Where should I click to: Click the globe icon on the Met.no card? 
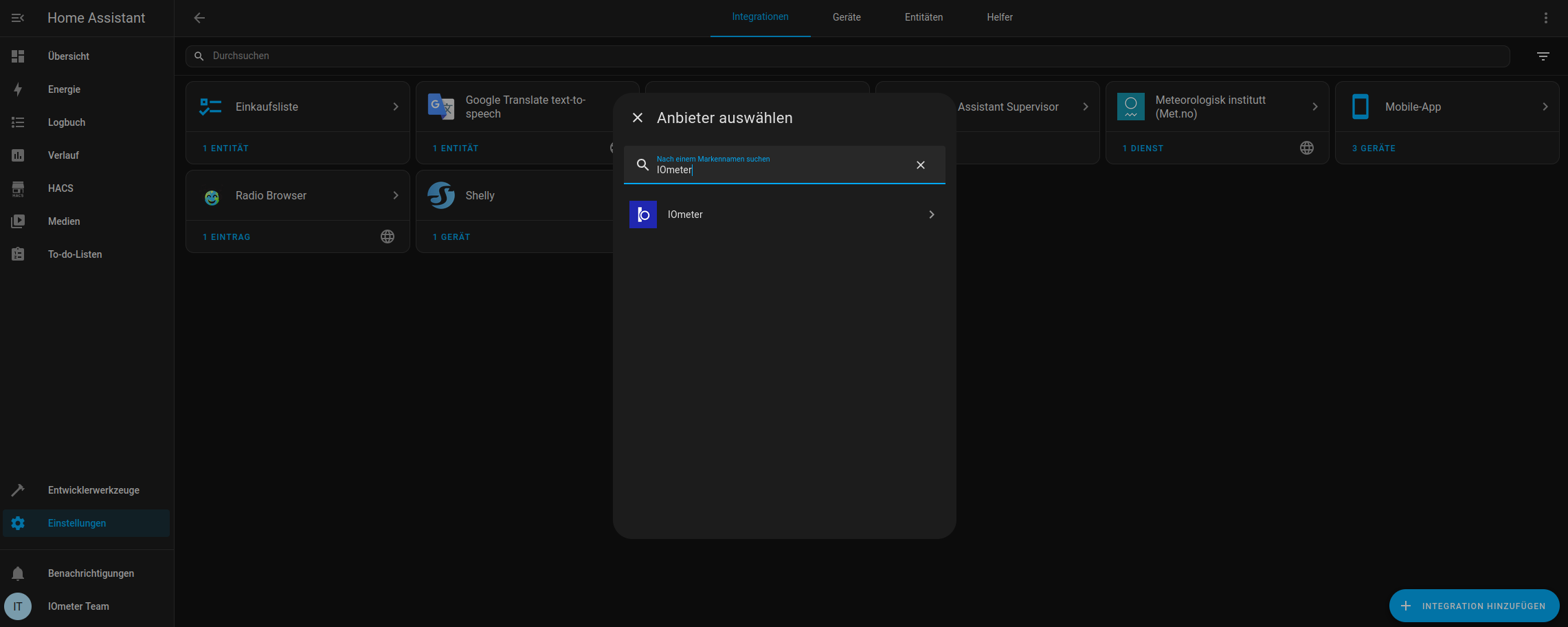tap(1307, 148)
